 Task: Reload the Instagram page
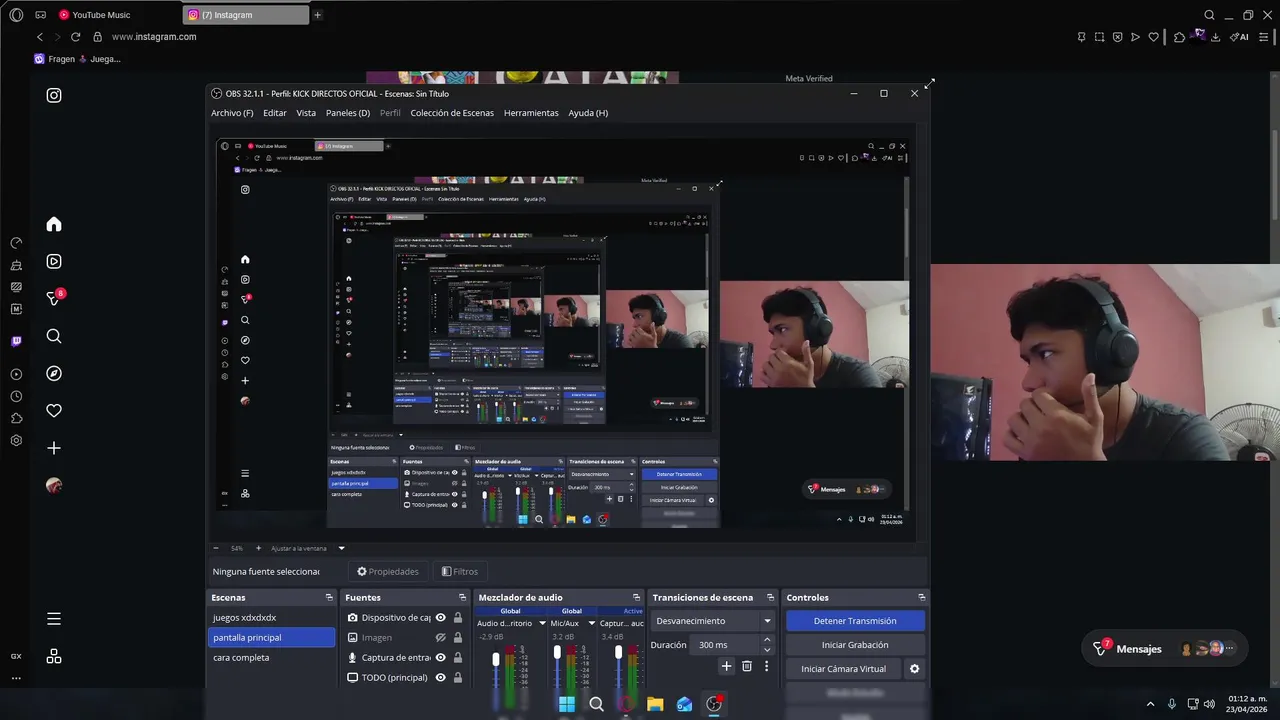(x=75, y=37)
